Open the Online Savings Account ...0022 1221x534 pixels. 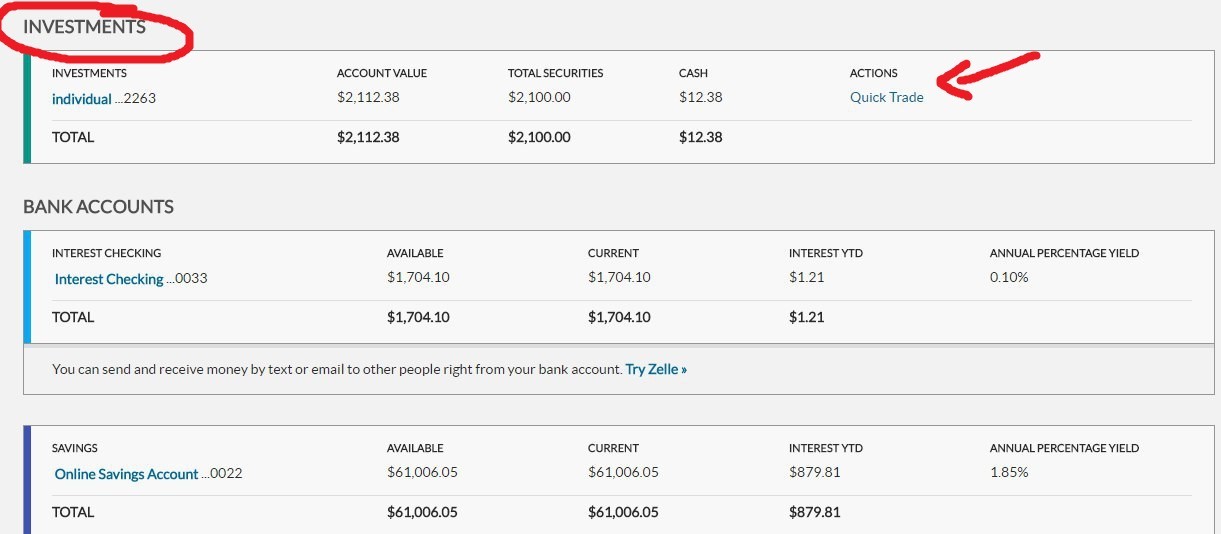pos(127,474)
